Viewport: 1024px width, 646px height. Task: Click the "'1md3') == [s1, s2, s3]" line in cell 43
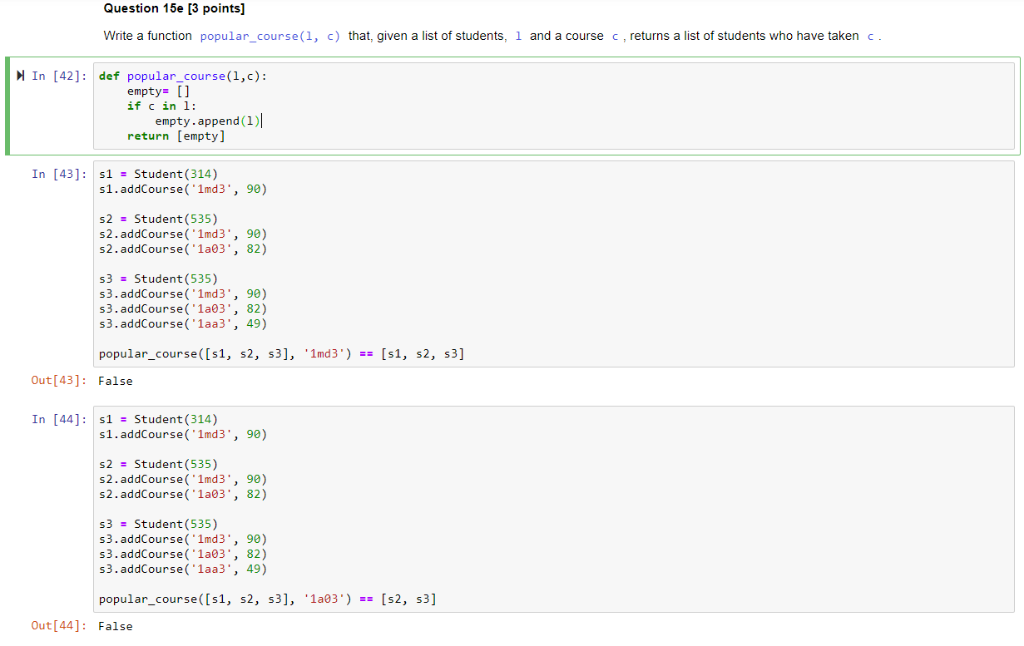coord(281,353)
